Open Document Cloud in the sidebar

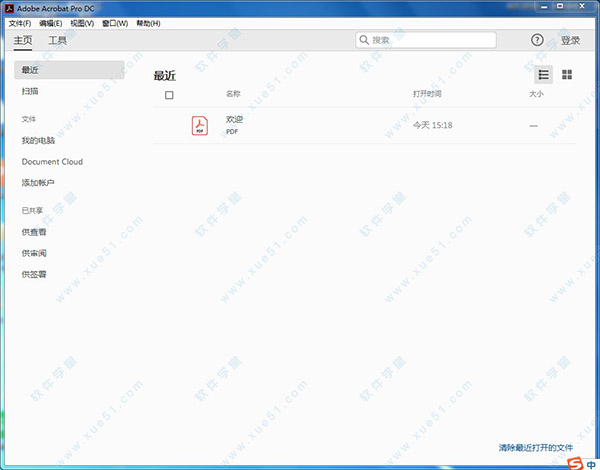click(x=52, y=162)
